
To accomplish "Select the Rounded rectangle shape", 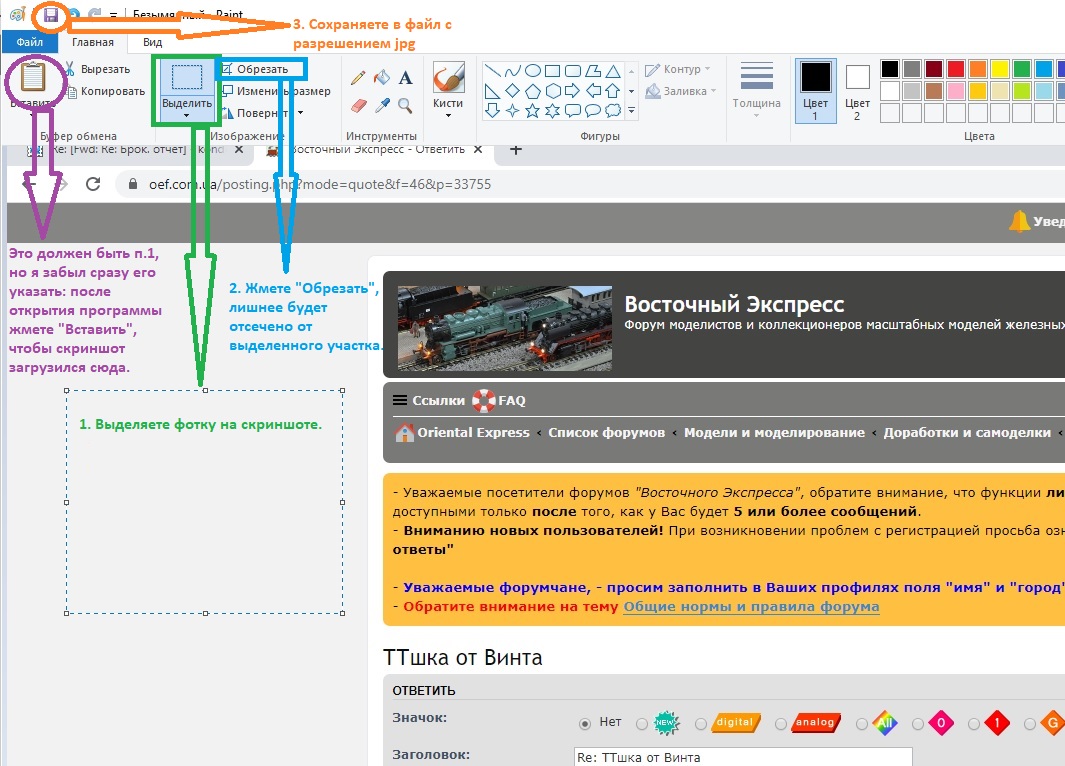I will coord(573,71).
